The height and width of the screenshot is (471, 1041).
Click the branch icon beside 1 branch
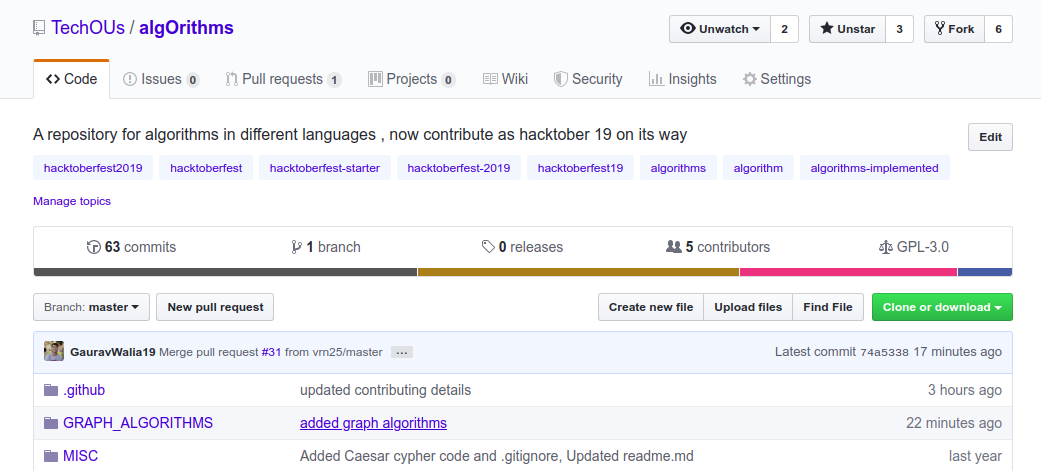tap(296, 247)
